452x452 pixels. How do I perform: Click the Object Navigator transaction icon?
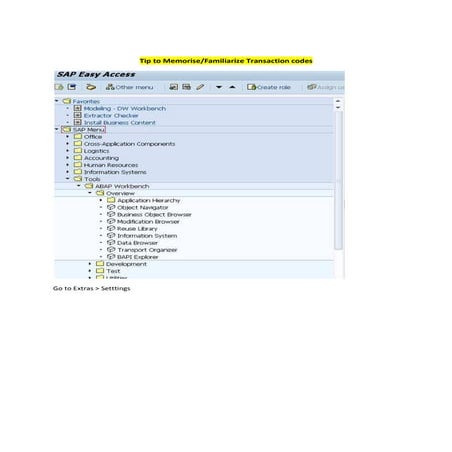pos(111,207)
